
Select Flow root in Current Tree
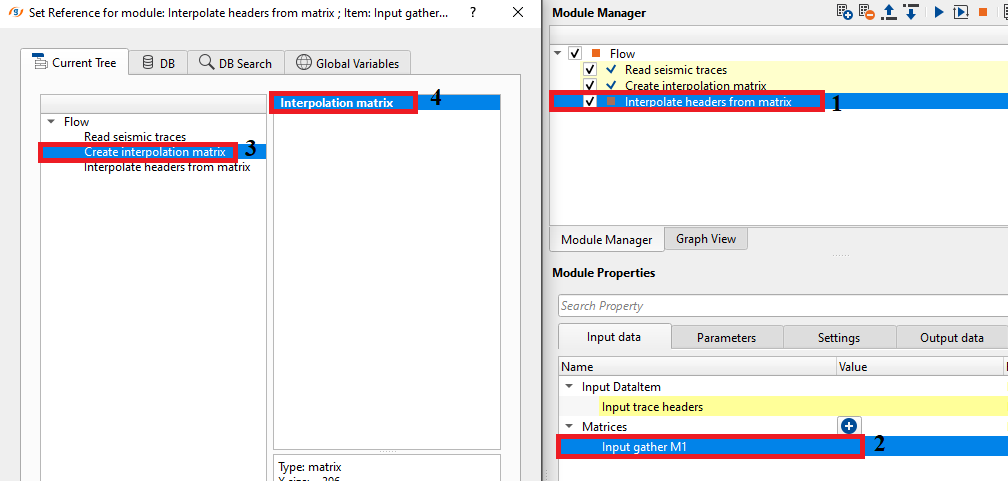(76, 122)
